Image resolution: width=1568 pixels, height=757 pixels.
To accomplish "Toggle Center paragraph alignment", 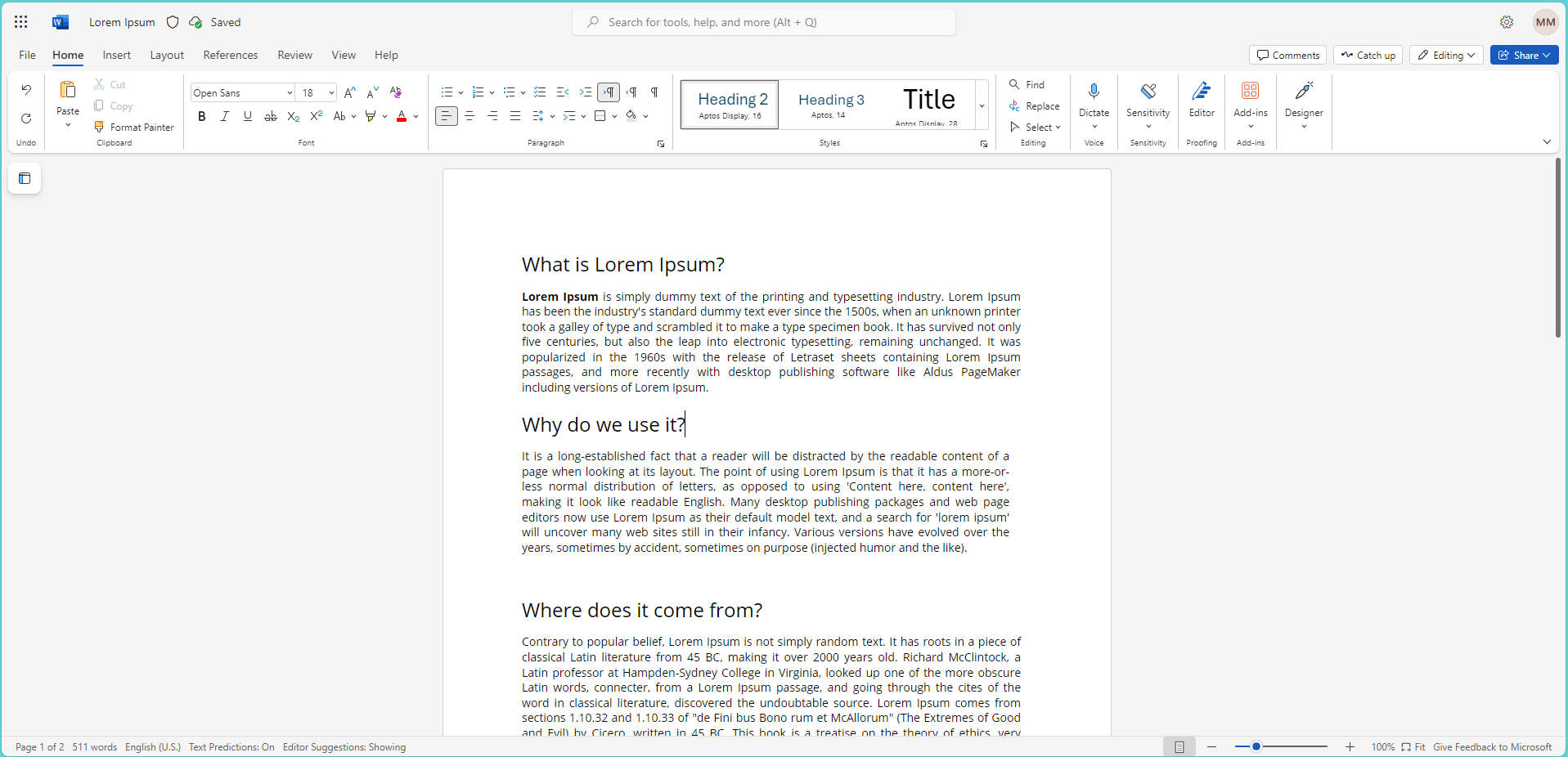I will (470, 116).
